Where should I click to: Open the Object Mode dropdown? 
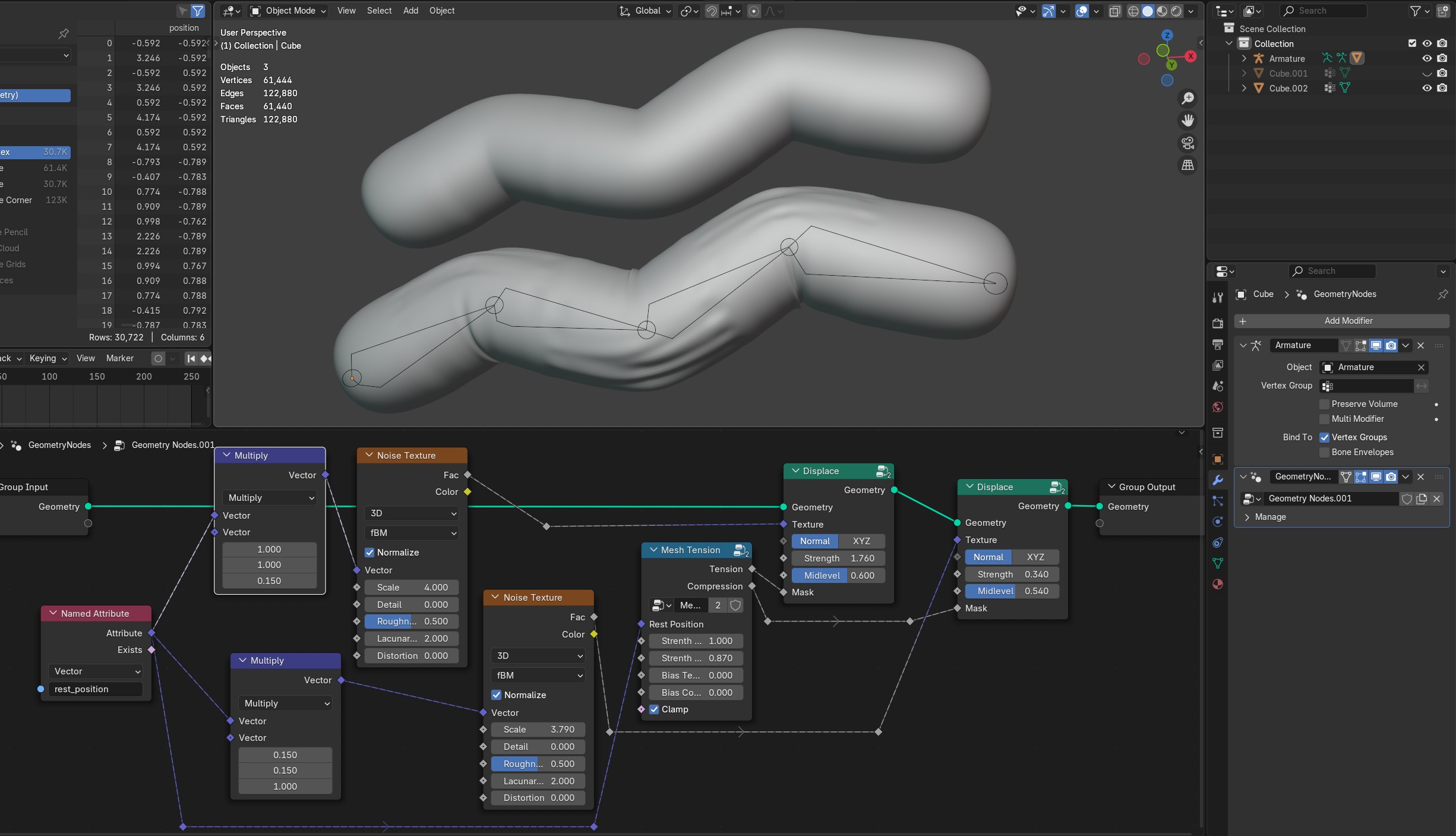coord(289,11)
